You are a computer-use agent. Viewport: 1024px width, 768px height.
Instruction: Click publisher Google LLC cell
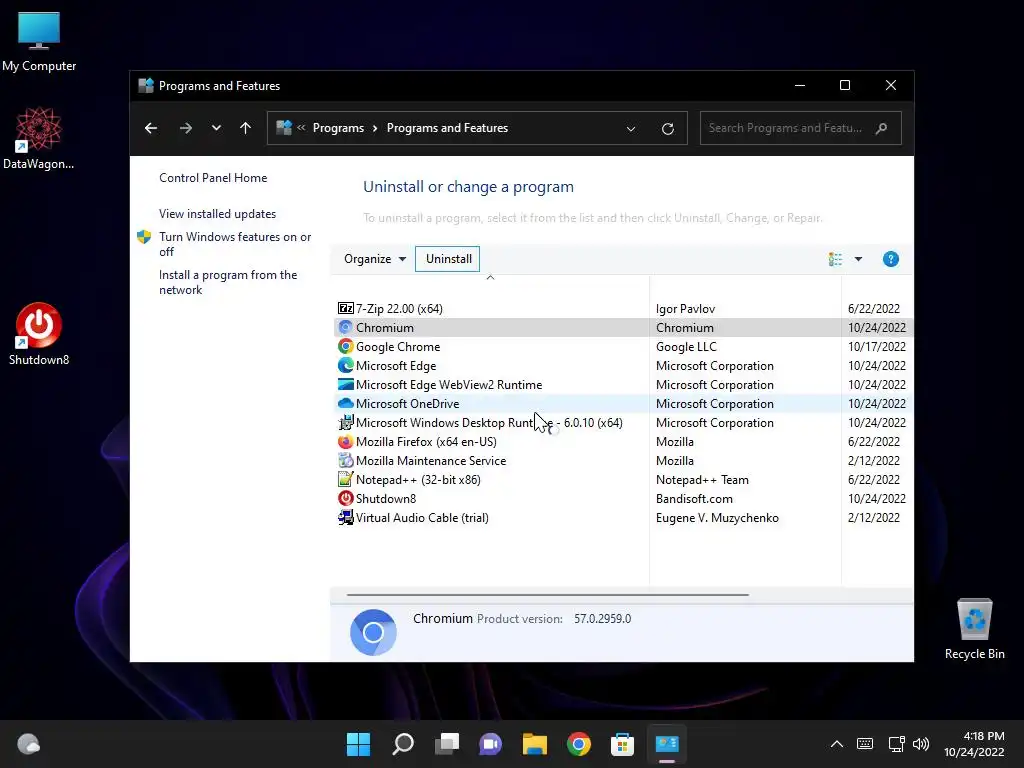tap(686, 346)
